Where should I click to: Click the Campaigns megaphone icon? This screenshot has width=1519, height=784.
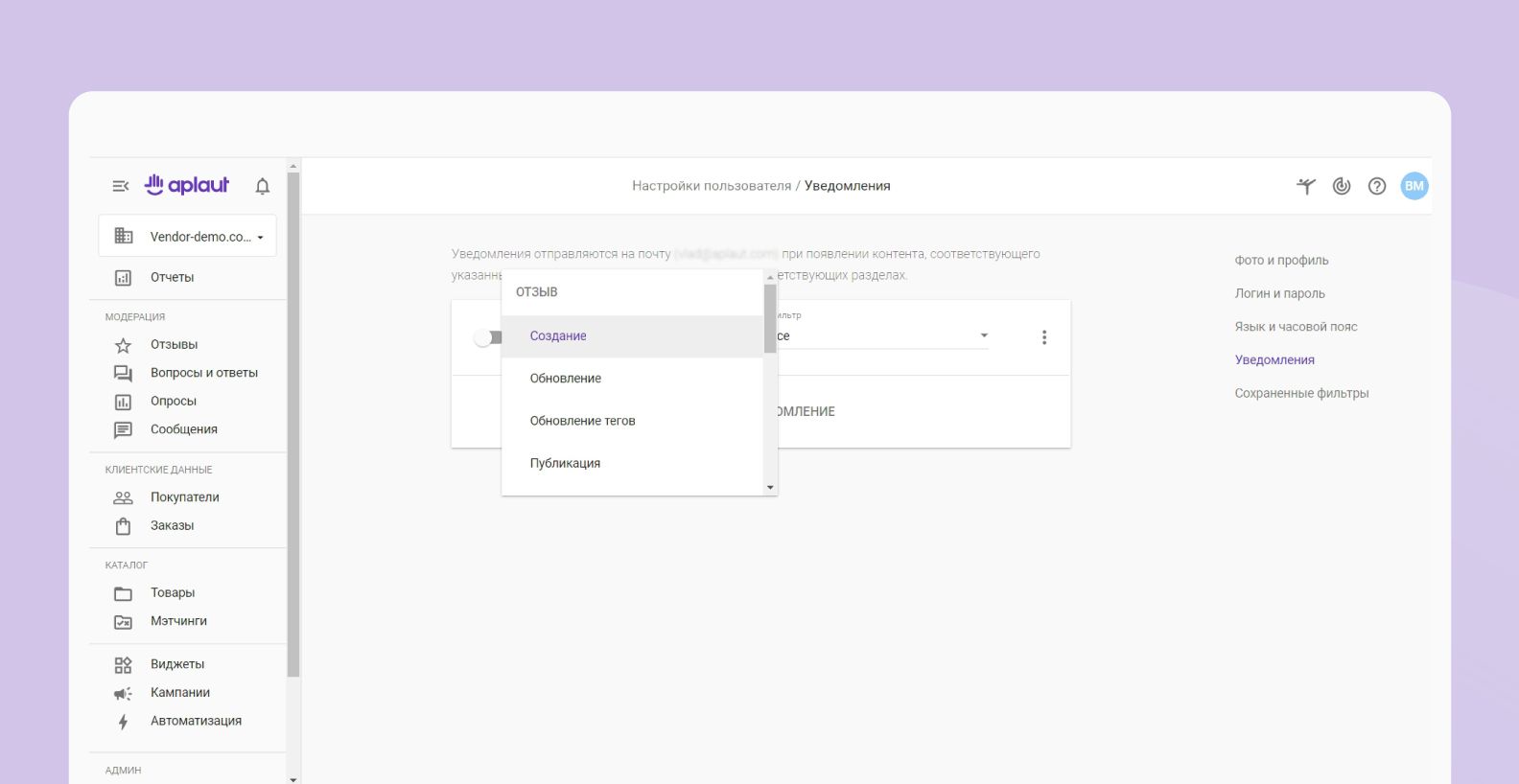coord(123,693)
